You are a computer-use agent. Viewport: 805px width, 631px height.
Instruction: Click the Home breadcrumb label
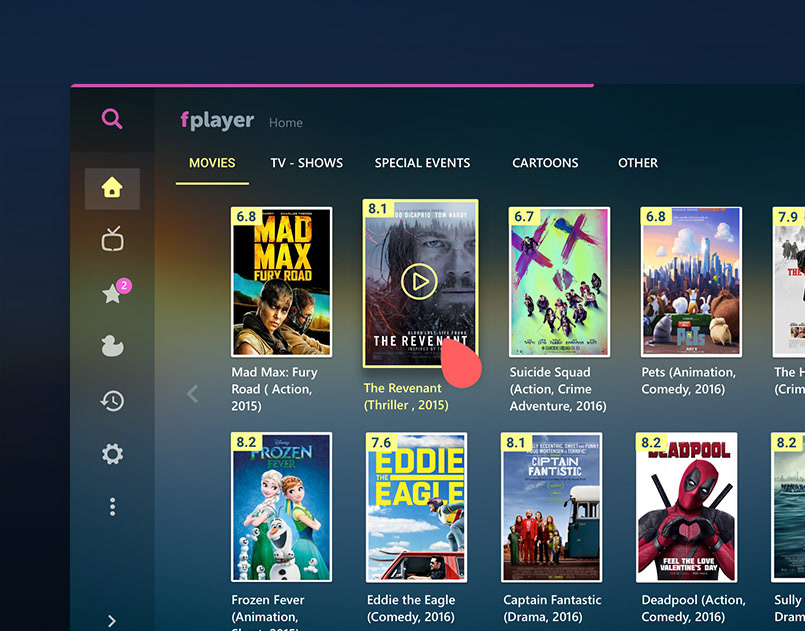tap(285, 123)
